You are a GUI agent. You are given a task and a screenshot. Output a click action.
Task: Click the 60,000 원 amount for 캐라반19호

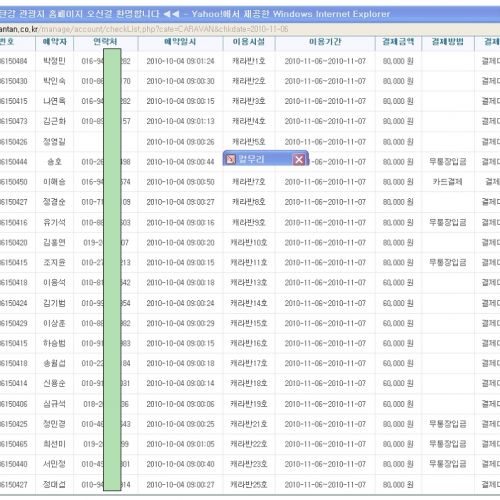tap(398, 404)
